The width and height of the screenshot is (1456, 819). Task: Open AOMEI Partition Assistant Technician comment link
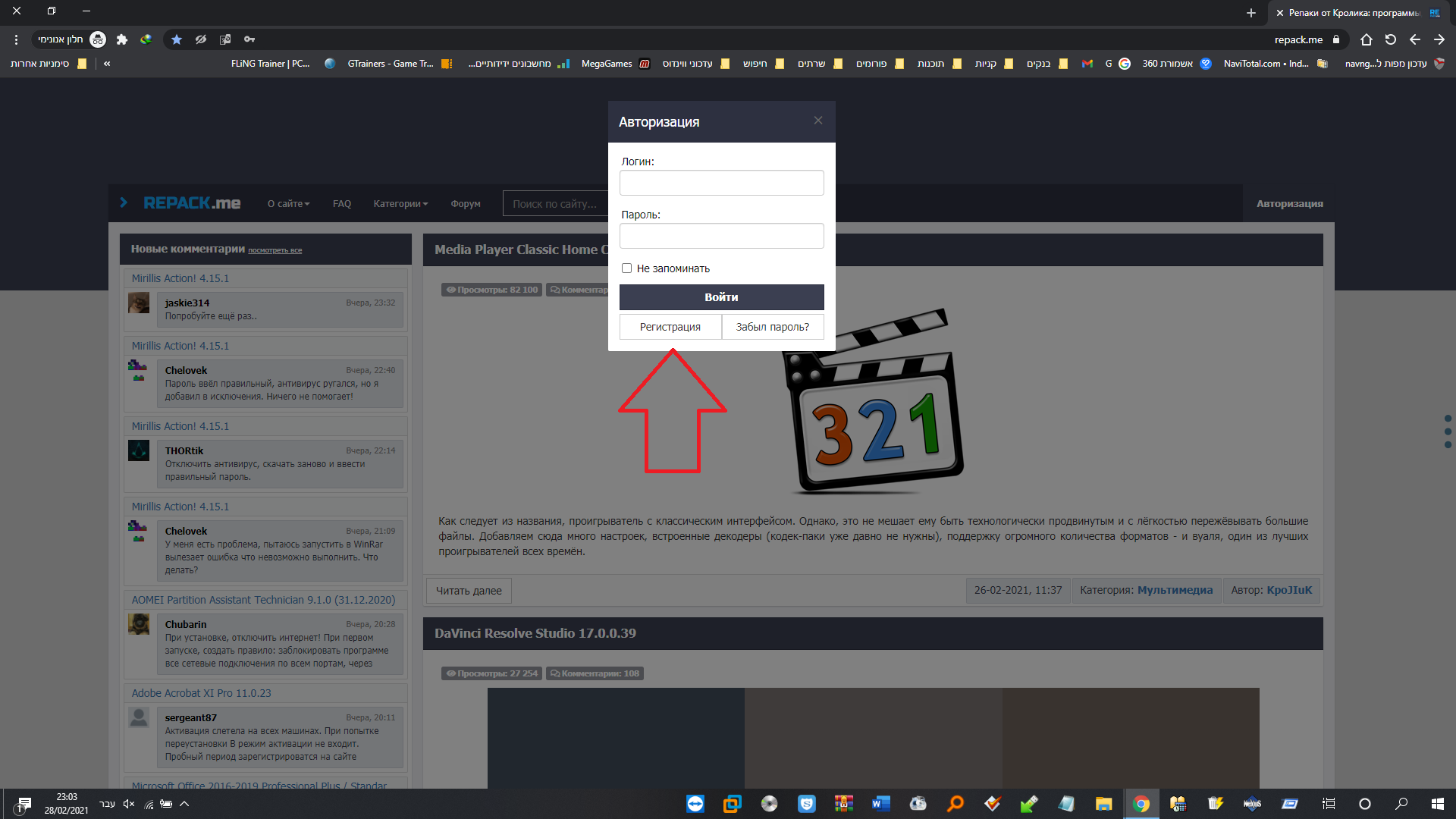[263, 600]
